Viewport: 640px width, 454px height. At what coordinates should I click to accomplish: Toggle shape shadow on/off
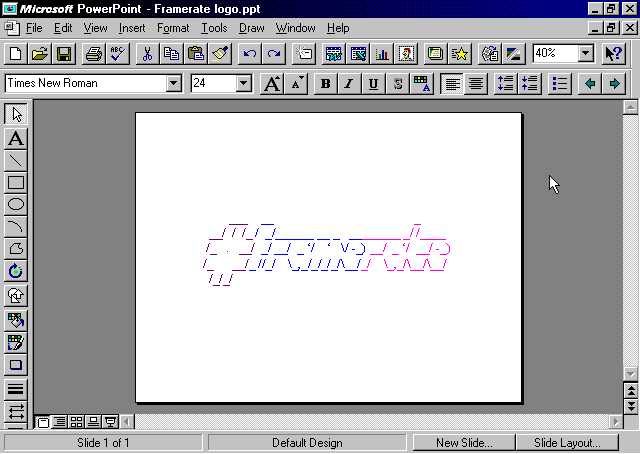point(16,365)
